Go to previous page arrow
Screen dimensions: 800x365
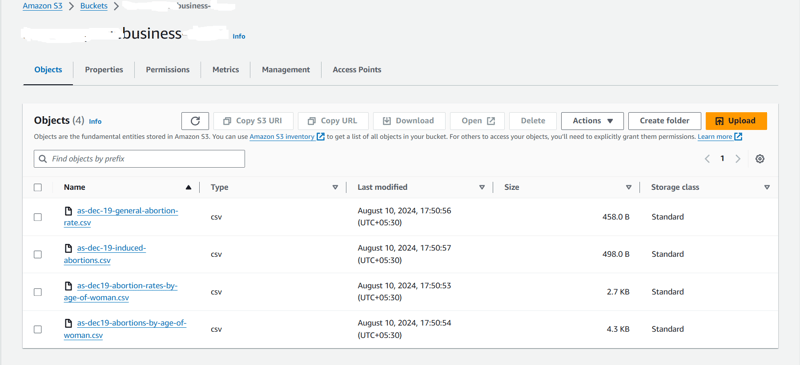[707, 159]
